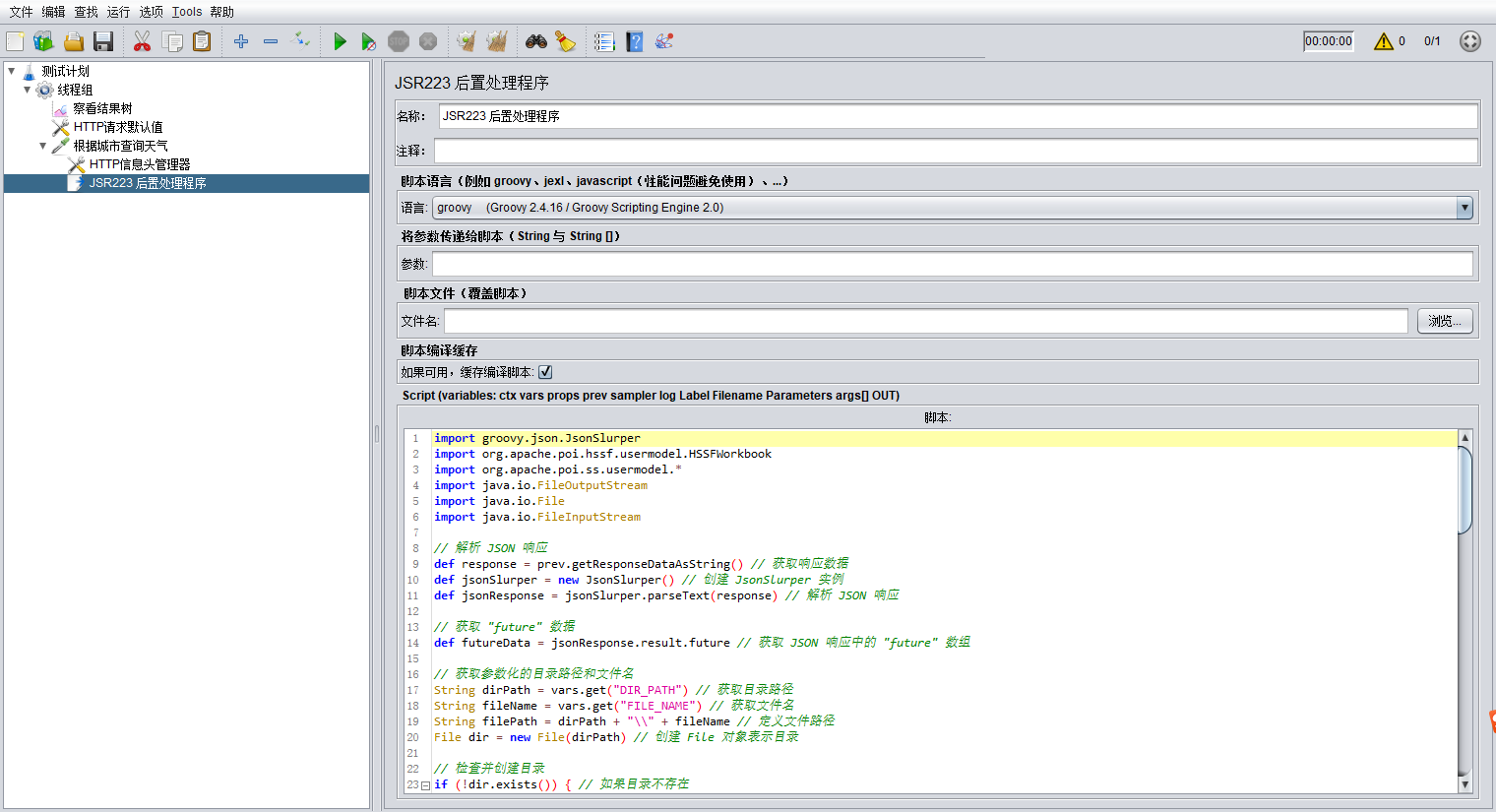Image resolution: width=1496 pixels, height=812 pixels.
Task: Click the yellow warning triangle log icon
Action: click(x=1384, y=41)
